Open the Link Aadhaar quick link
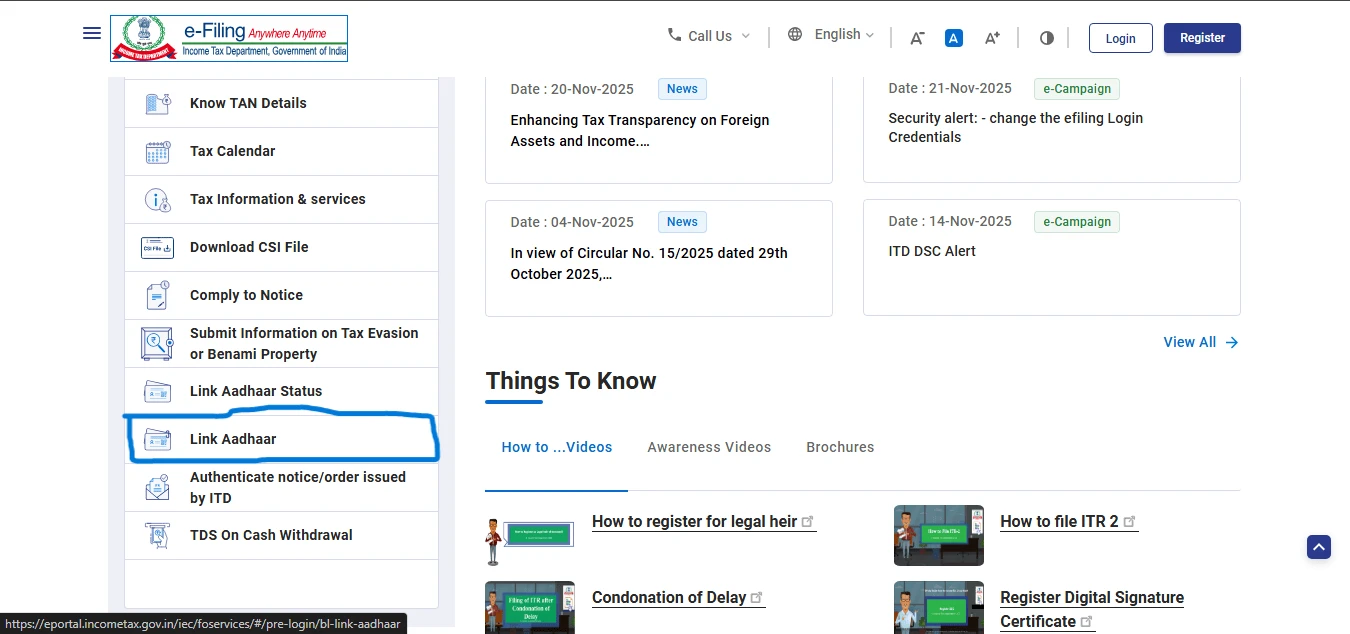 [x=233, y=439]
